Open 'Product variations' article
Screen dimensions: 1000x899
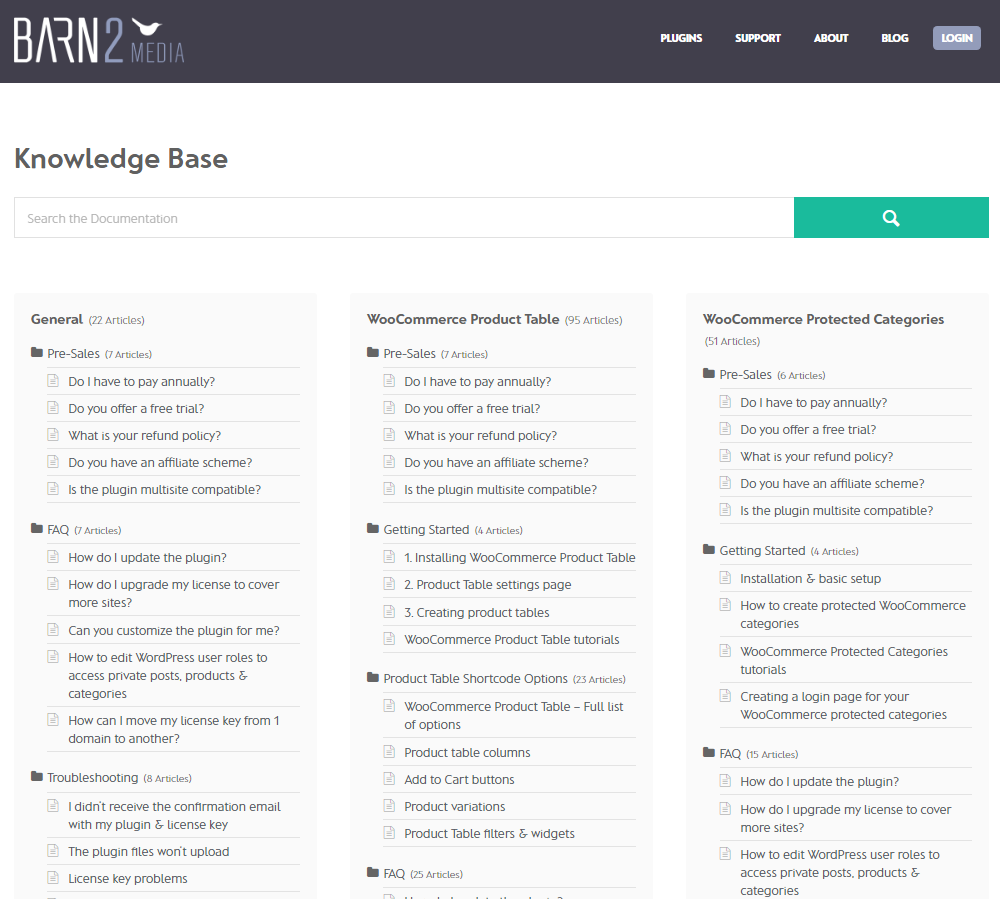455,807
